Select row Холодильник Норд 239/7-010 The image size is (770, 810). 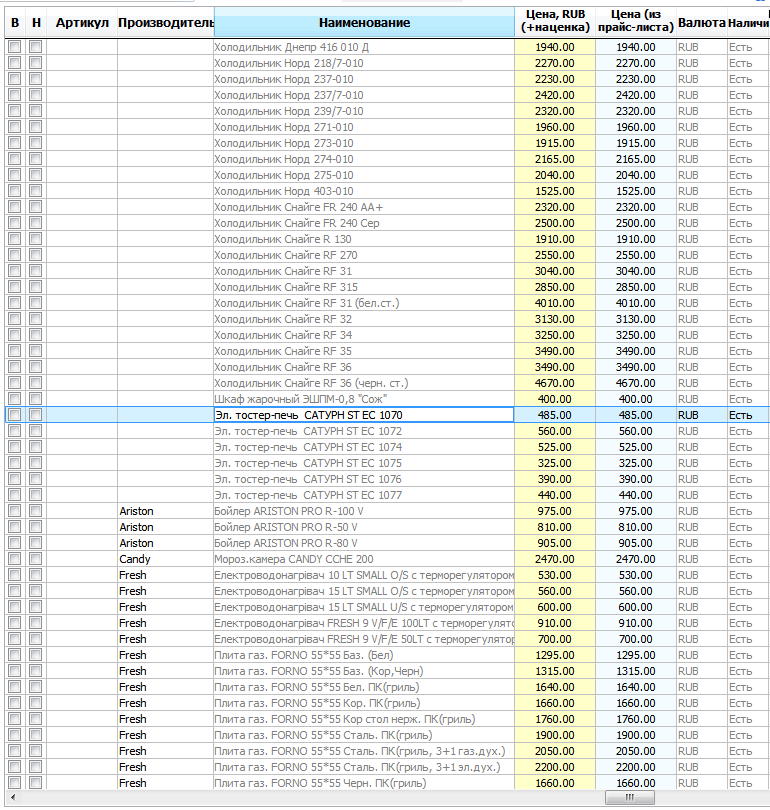pos(387,111)
